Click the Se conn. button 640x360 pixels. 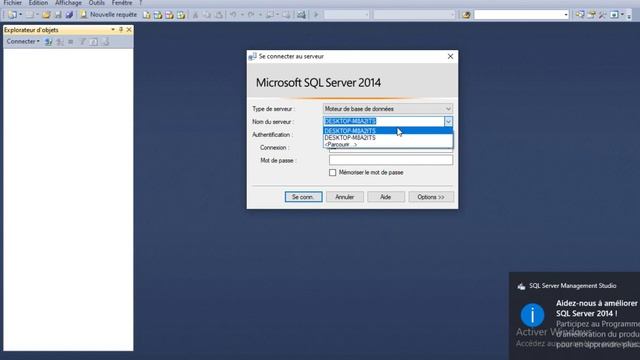pos(303,197)
